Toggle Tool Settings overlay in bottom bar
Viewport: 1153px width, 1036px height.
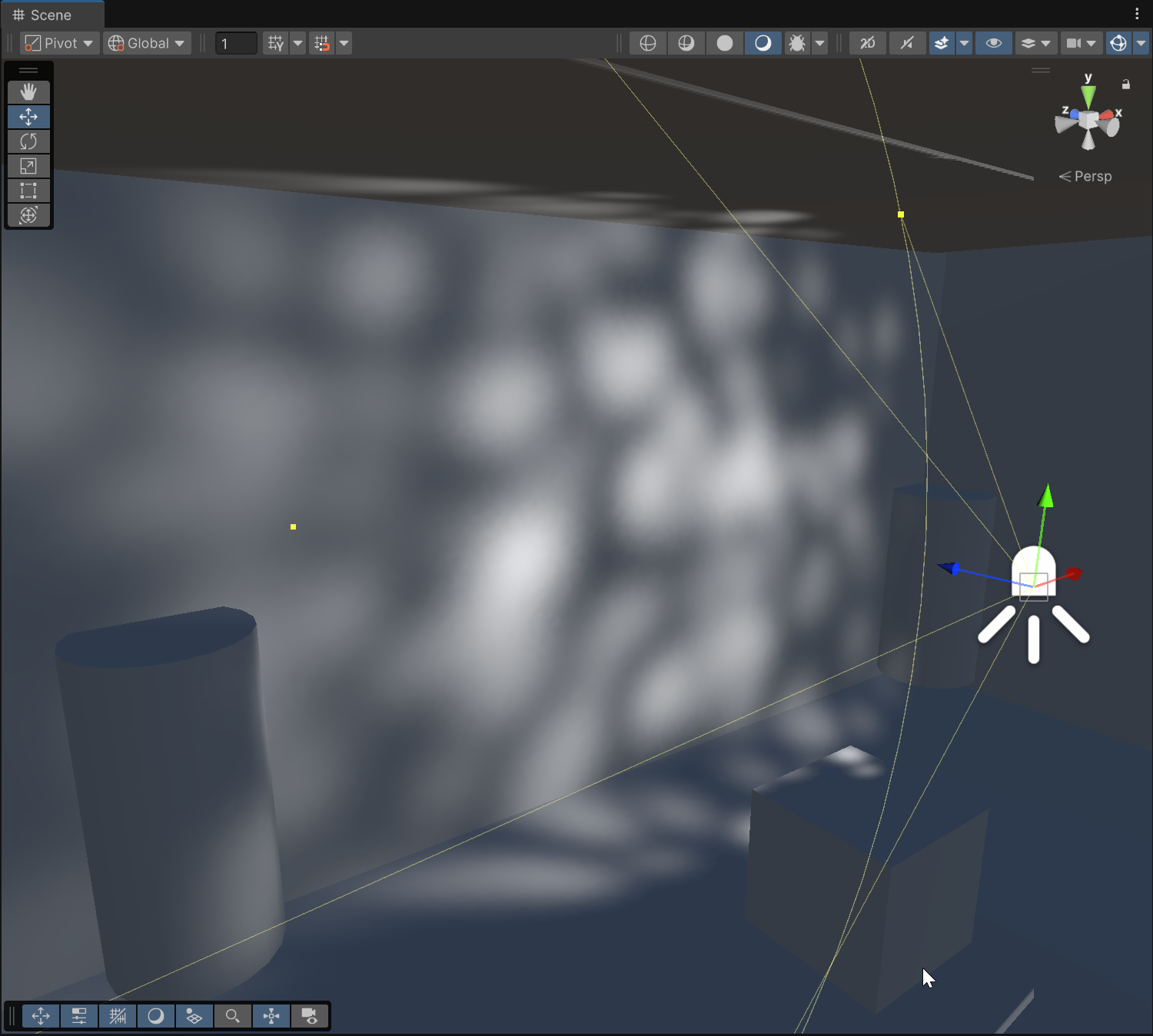(x=79, y=1016)
